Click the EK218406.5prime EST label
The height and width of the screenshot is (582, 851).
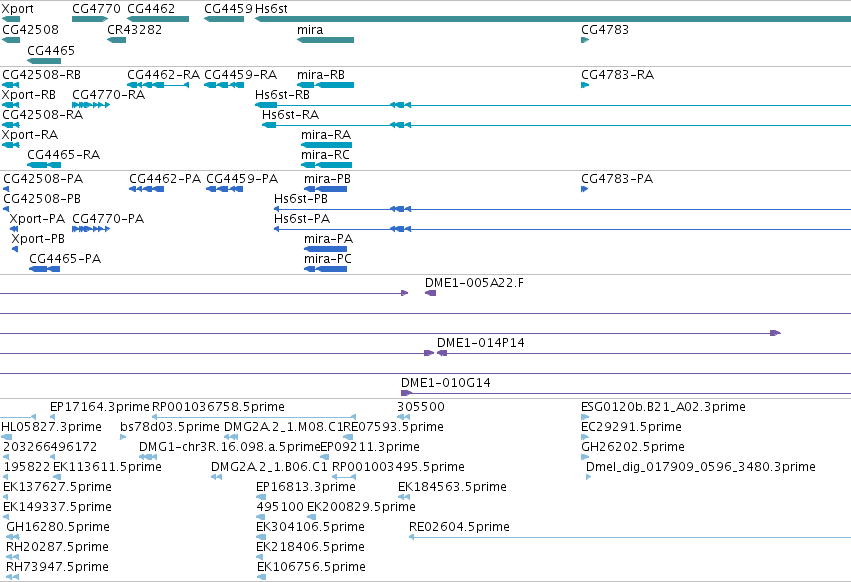[310, 547]
